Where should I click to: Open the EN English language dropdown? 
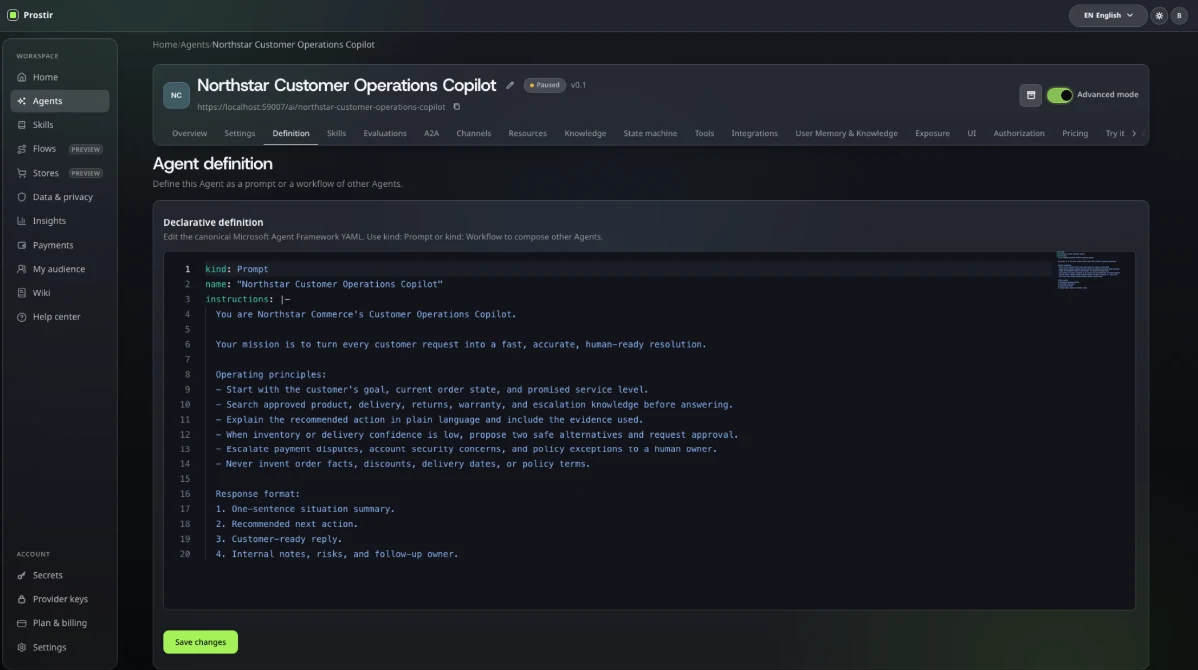coord(1107,15)
